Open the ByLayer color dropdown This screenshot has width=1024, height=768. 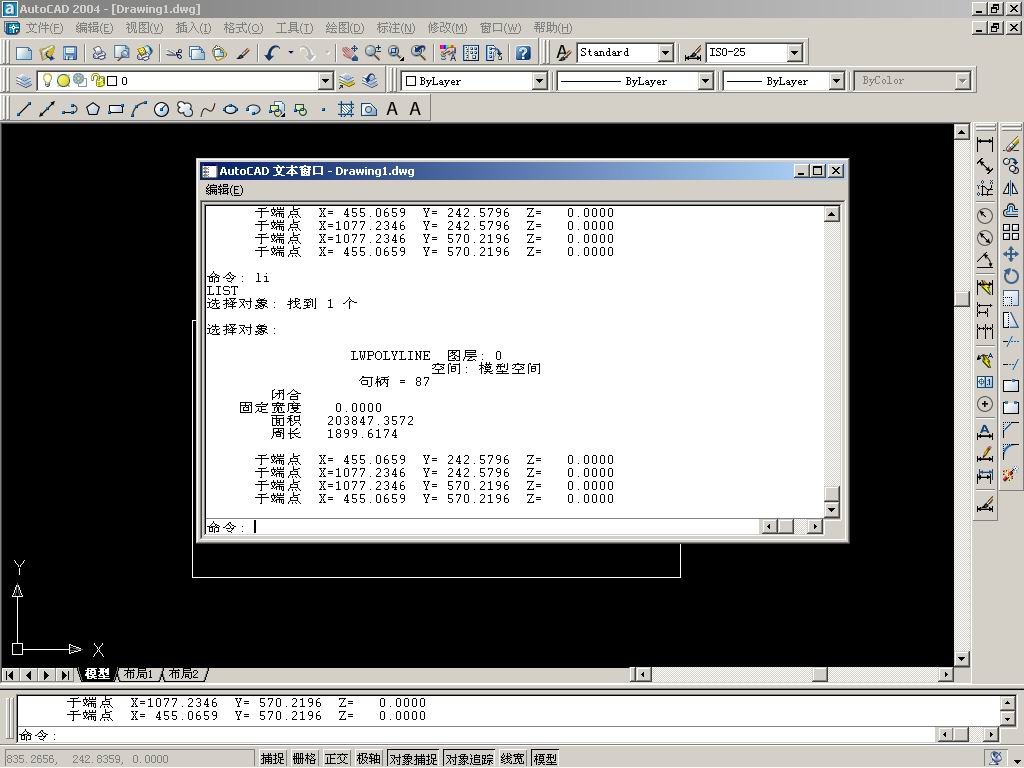click(x=539, y=81)
